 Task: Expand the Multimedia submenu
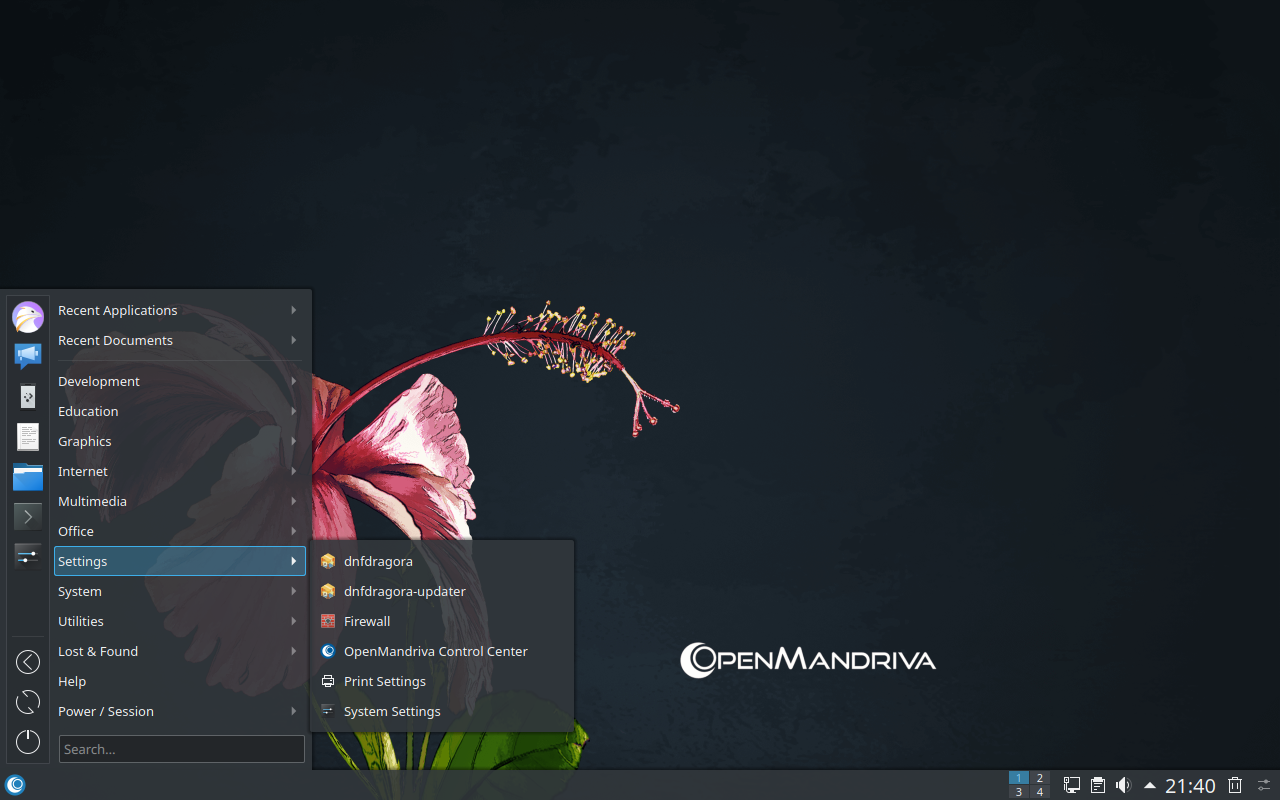[178, 501]
